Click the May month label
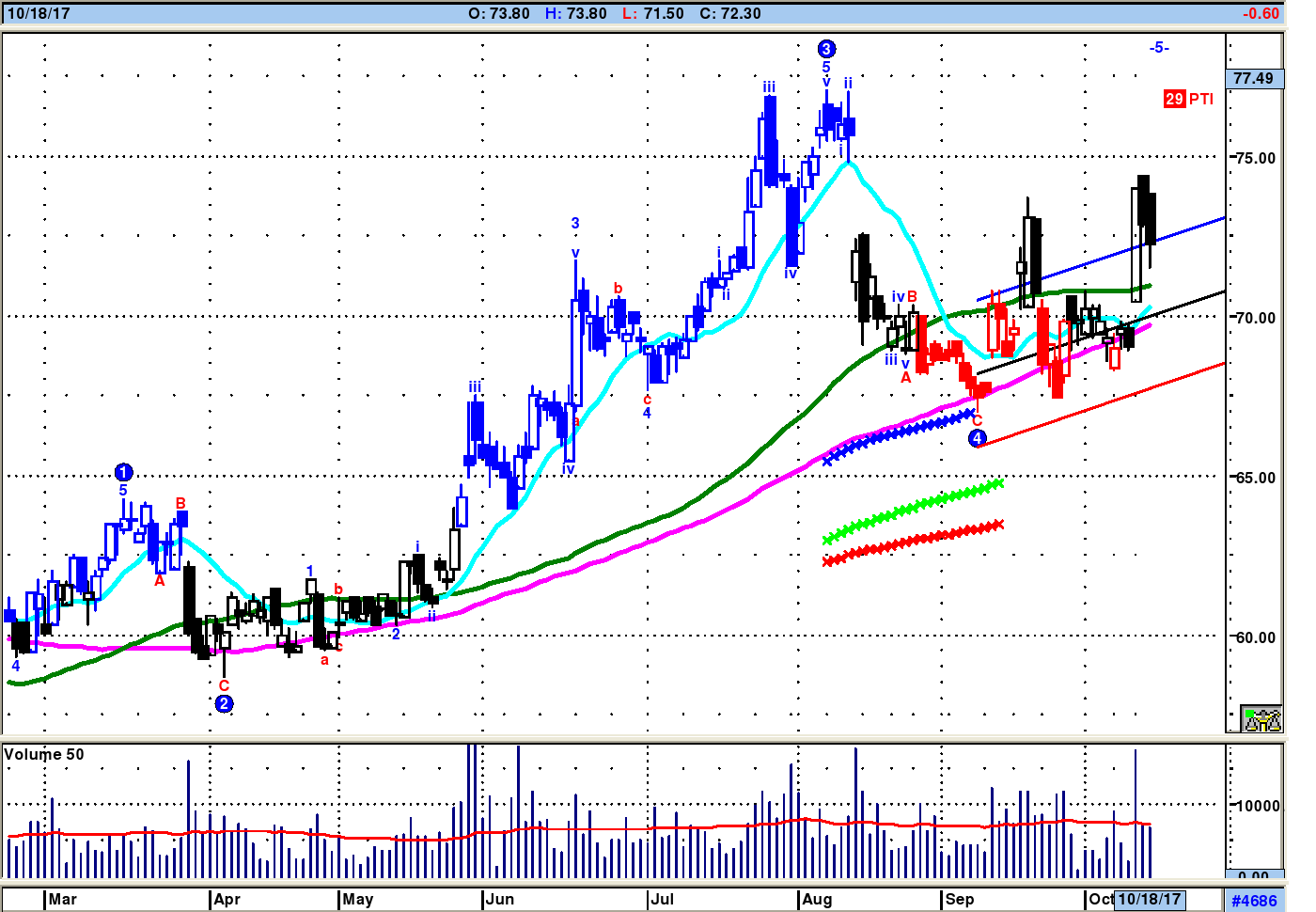Screen dimensions: 1316x912 (x=357, y=899)
